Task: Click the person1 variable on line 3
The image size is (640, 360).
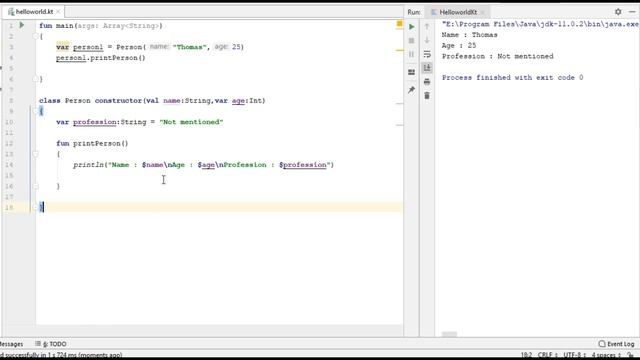Action: [x=88, y=47]
